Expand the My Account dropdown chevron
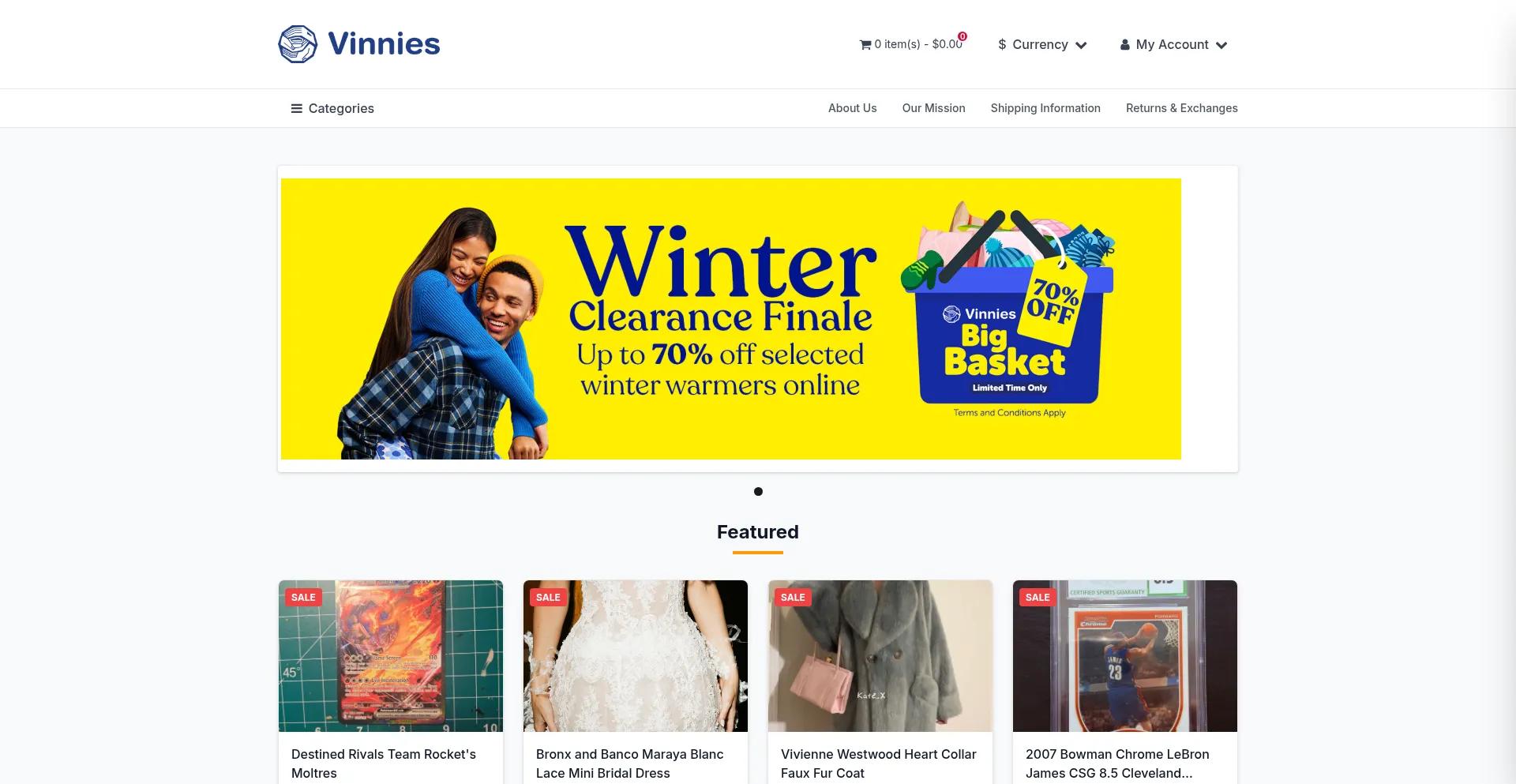Viewport: 1516px width, 784px height. pos(1221,45)
